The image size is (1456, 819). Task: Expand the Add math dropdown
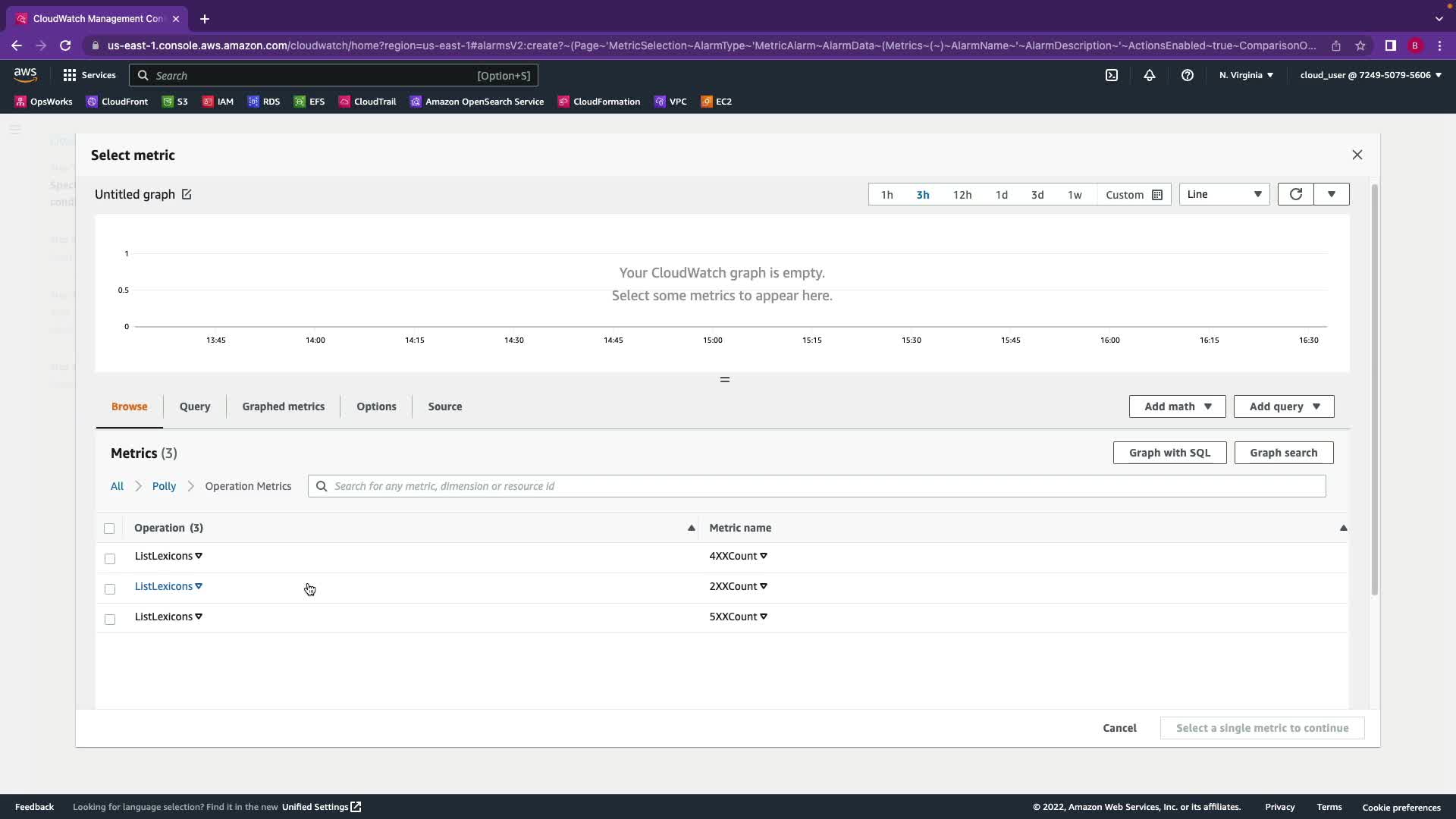click(x=1177, y=406)
